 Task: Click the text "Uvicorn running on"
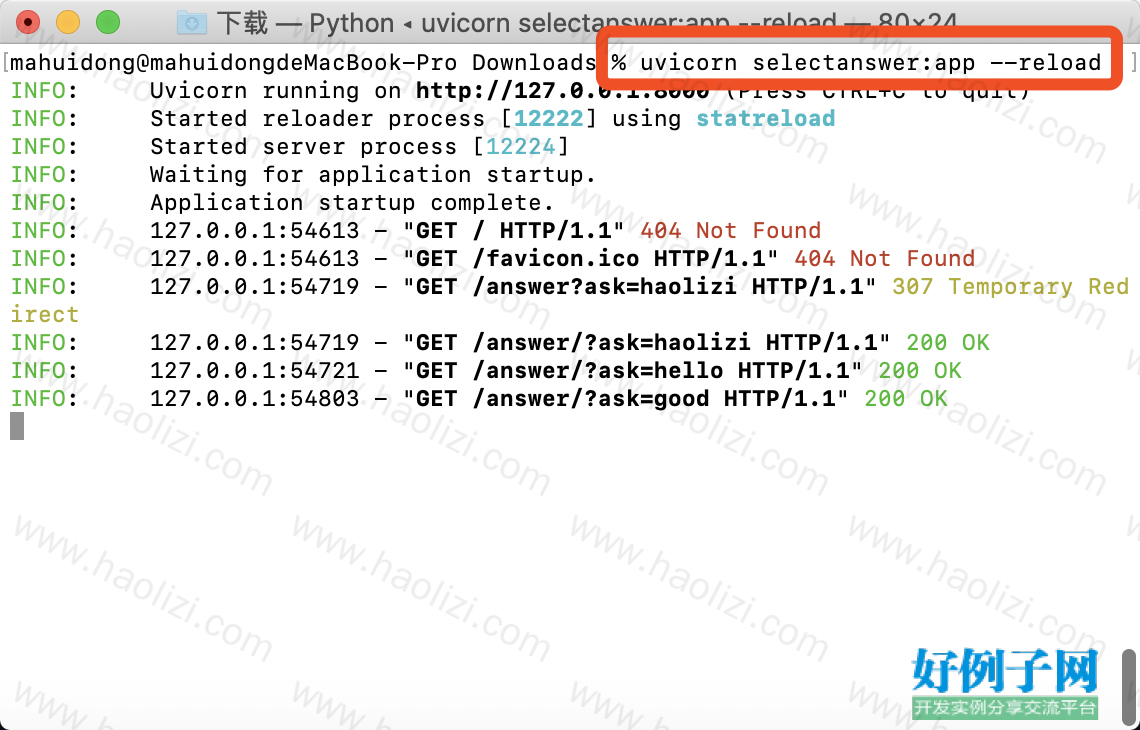point(276,91)
